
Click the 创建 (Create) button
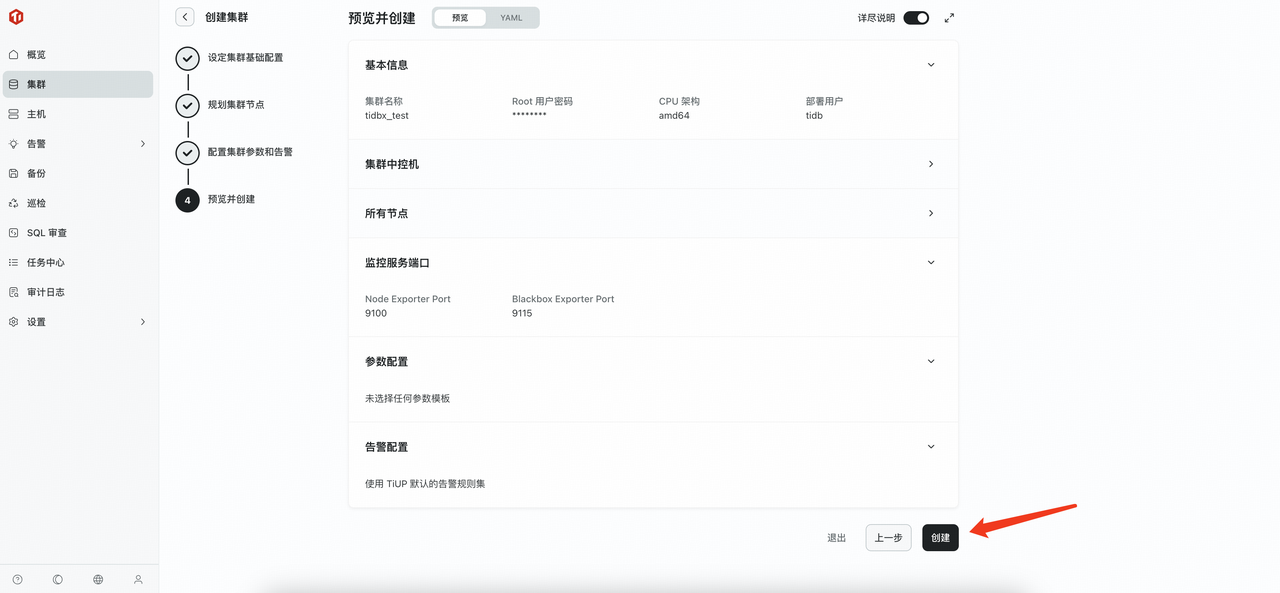939,537
